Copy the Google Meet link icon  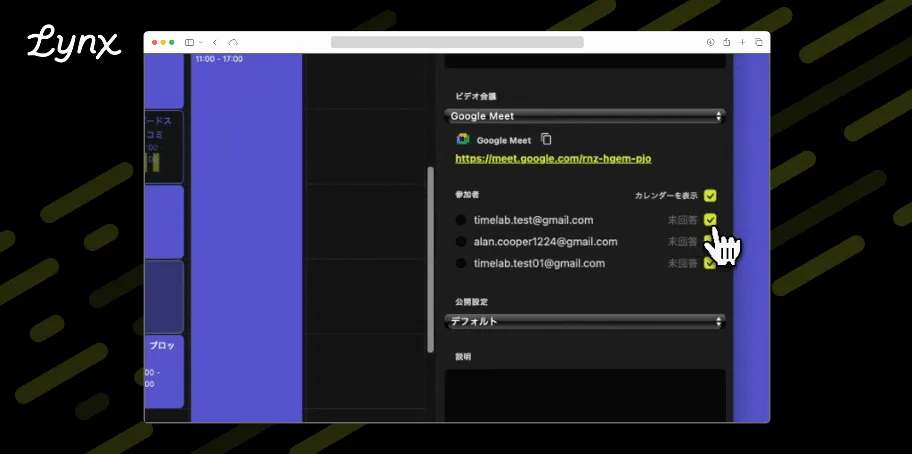pos(546,140)
